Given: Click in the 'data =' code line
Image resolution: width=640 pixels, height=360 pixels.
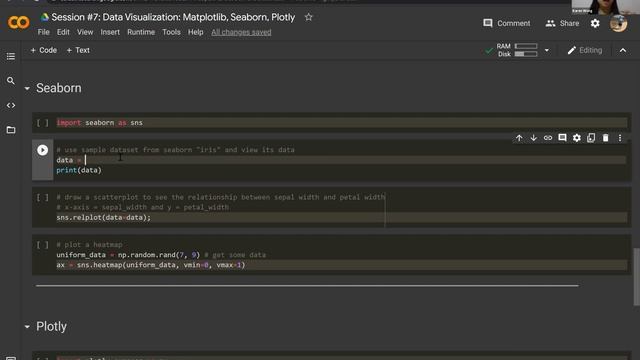Looking at the screenshot, I should 341,160.
